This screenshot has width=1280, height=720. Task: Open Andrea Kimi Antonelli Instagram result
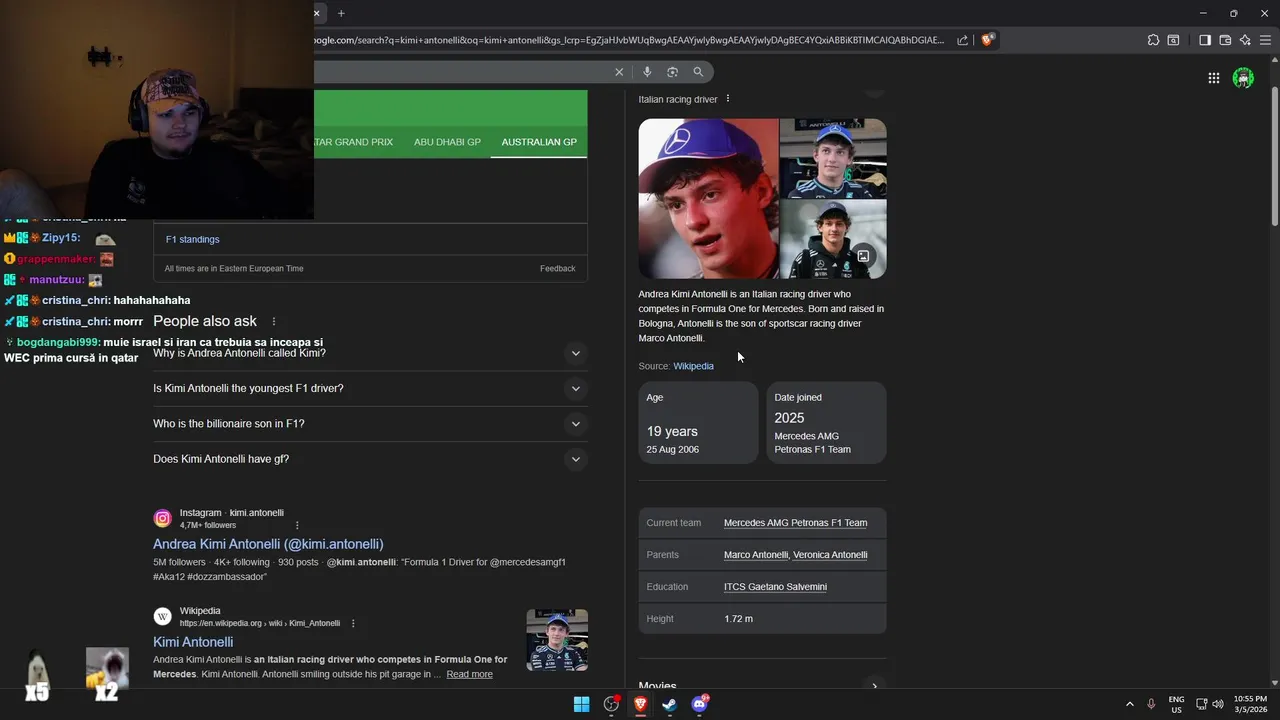click(268, 544)
